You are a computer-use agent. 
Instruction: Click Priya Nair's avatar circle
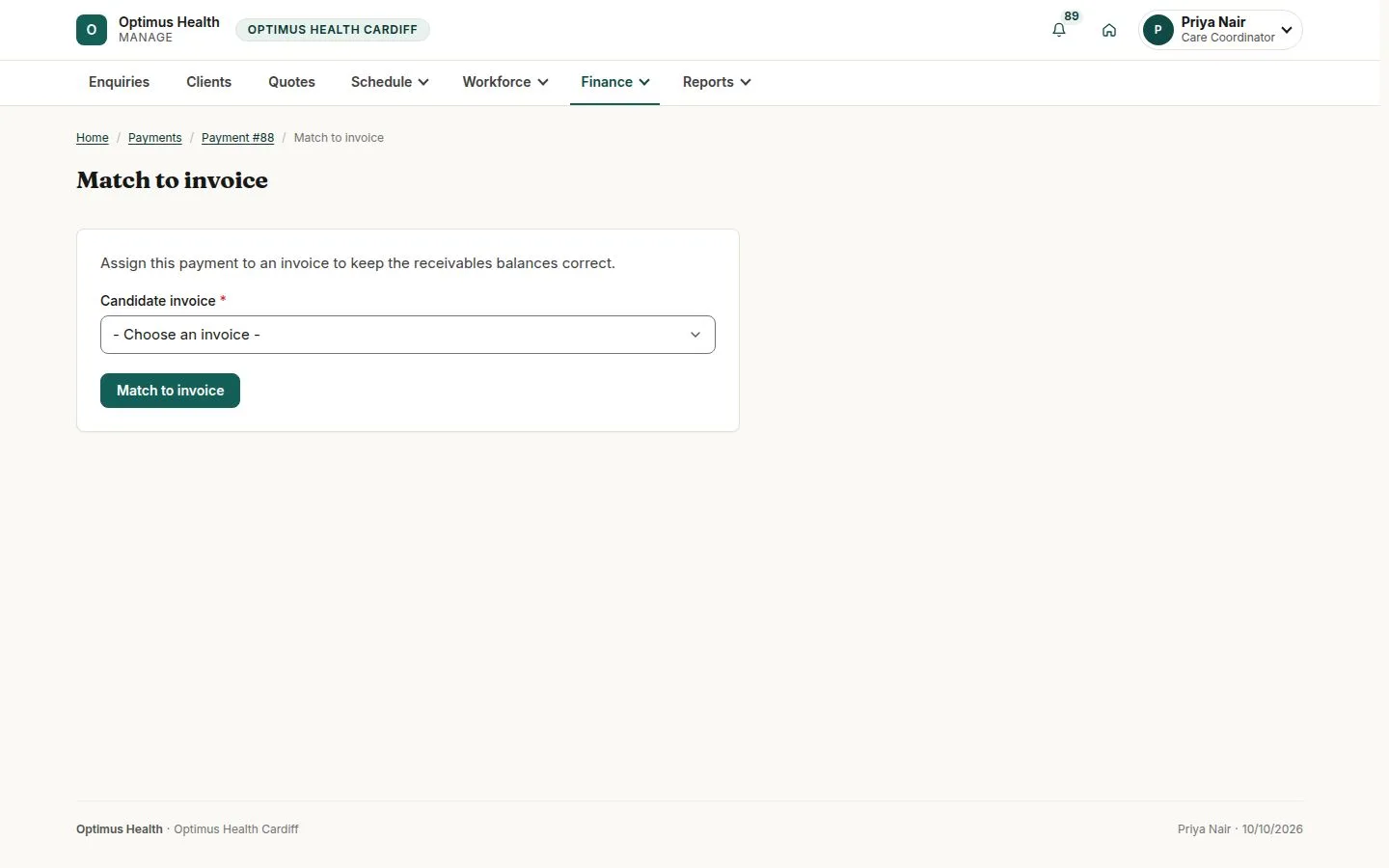point(1157,30)
